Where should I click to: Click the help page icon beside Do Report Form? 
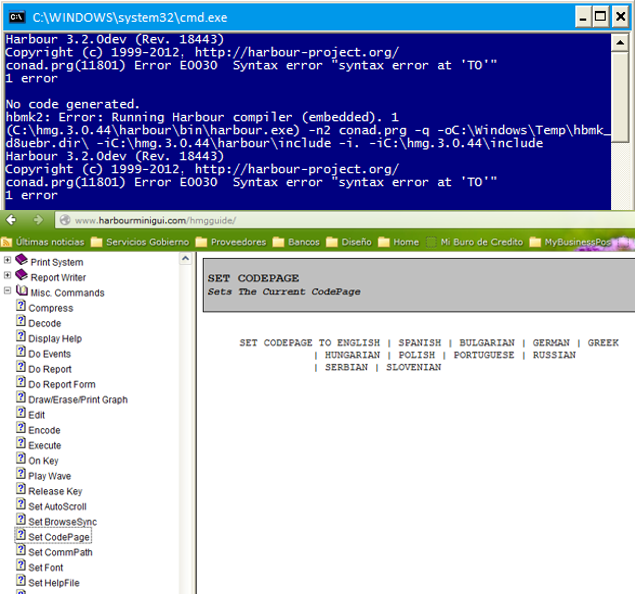click(x=21, y=381)
